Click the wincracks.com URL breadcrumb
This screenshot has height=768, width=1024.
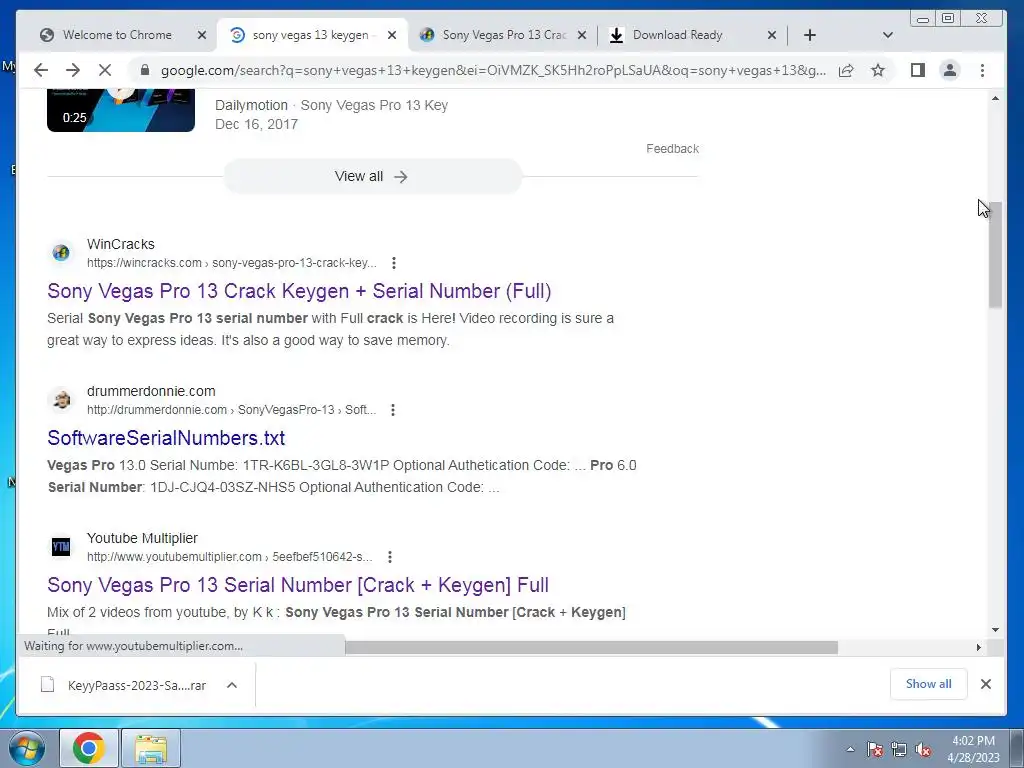[x=232, y=263]
